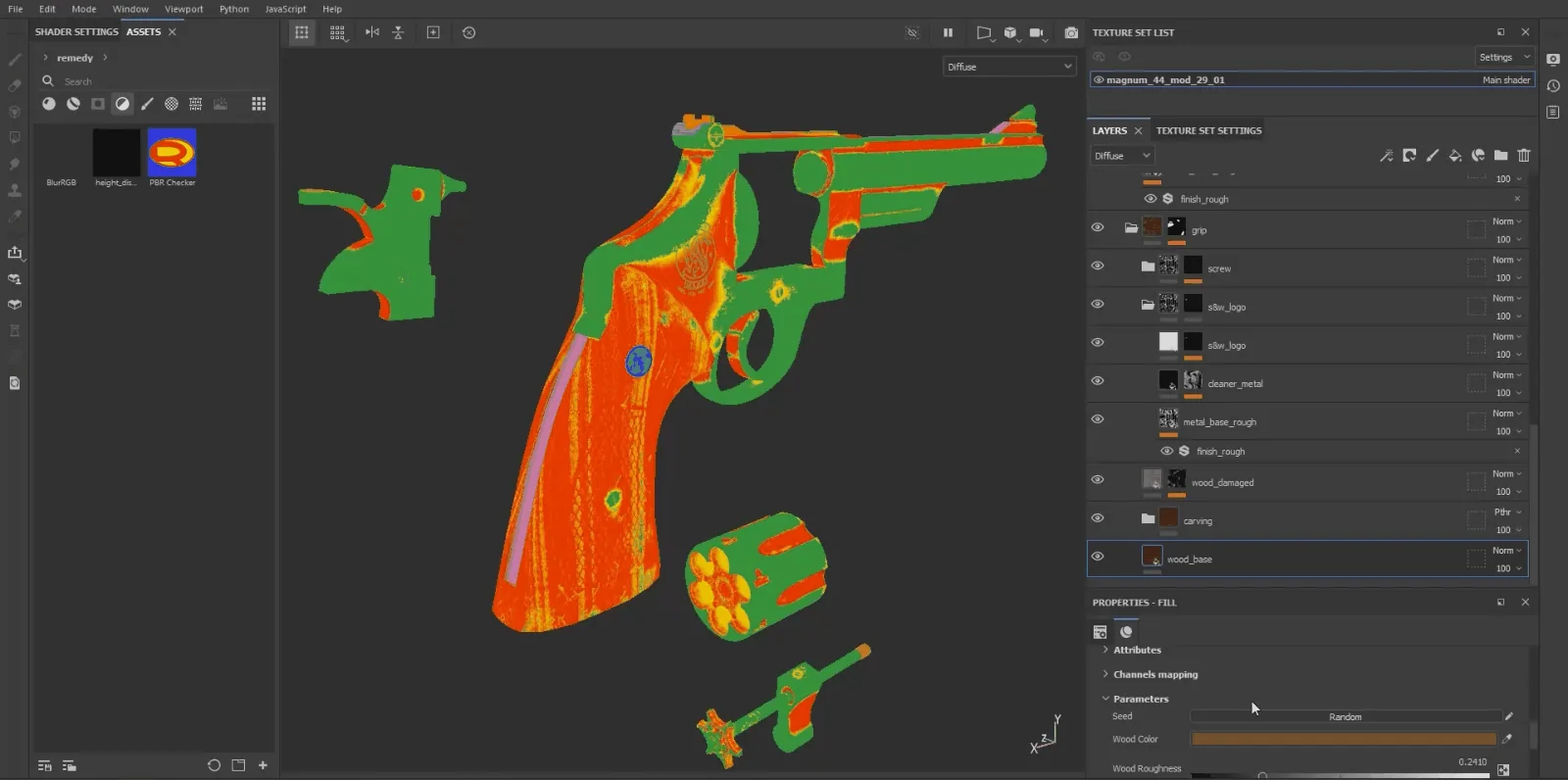
Task: Filter assets by the selected half-circle filter icon
Action: (122, 104)
